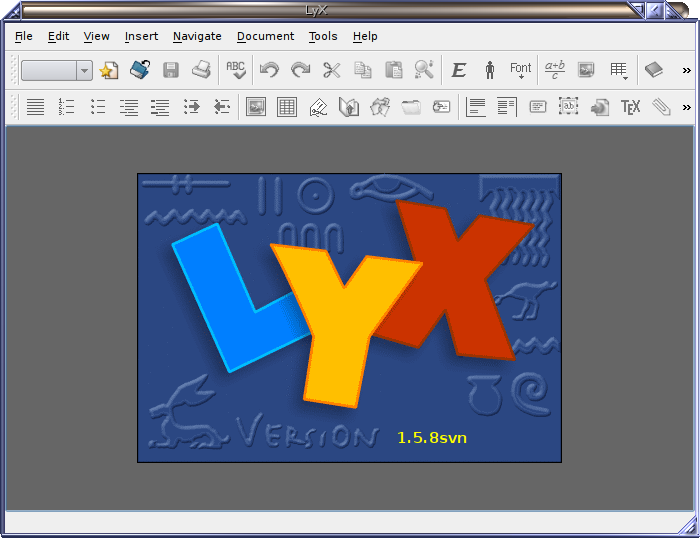Click the LyX splash screen image
Image resolution: width=700 pixels, height=538 pixels.
[349, 318]
